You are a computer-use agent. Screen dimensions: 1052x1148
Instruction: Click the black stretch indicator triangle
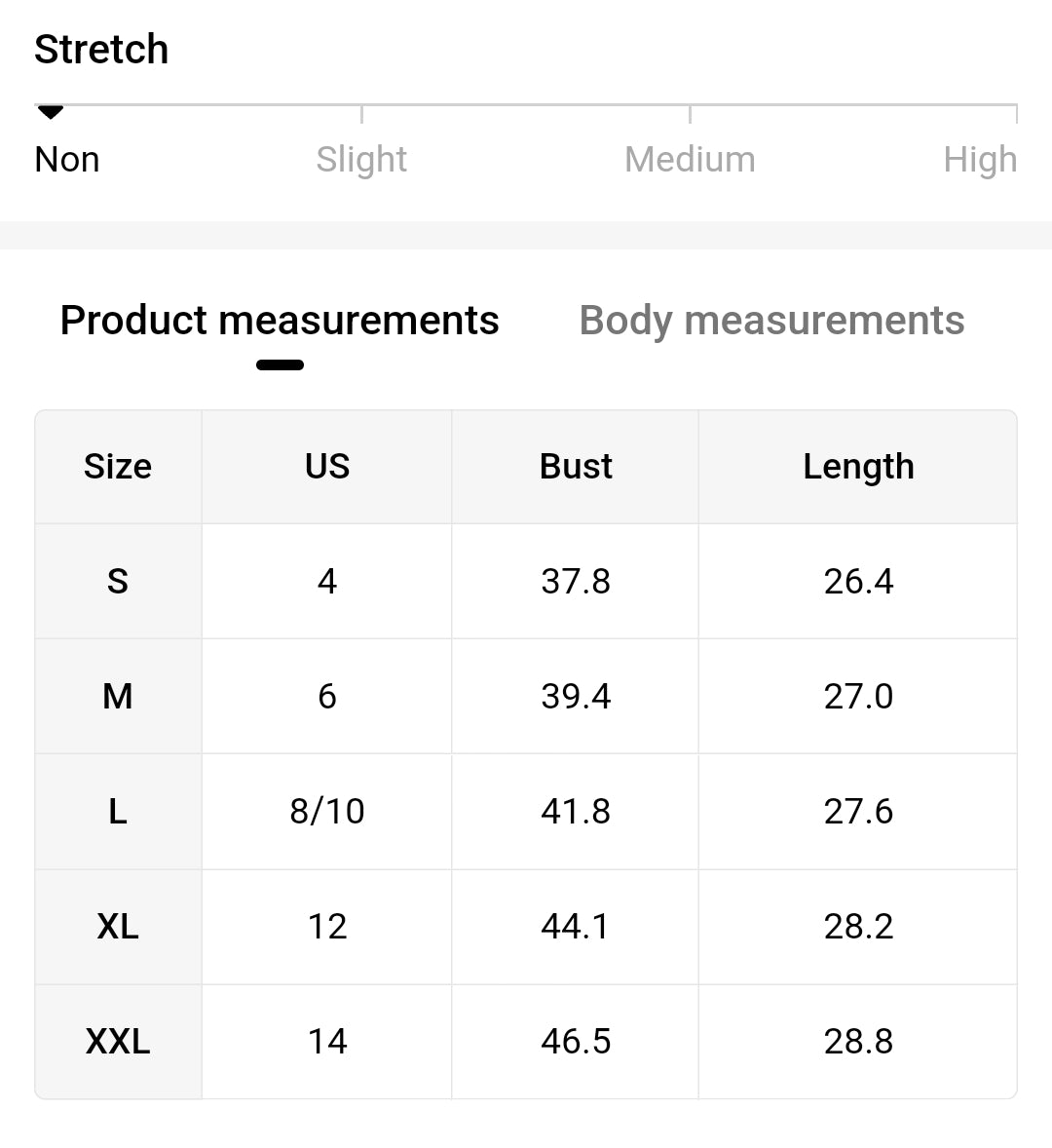tap(51, 112)
